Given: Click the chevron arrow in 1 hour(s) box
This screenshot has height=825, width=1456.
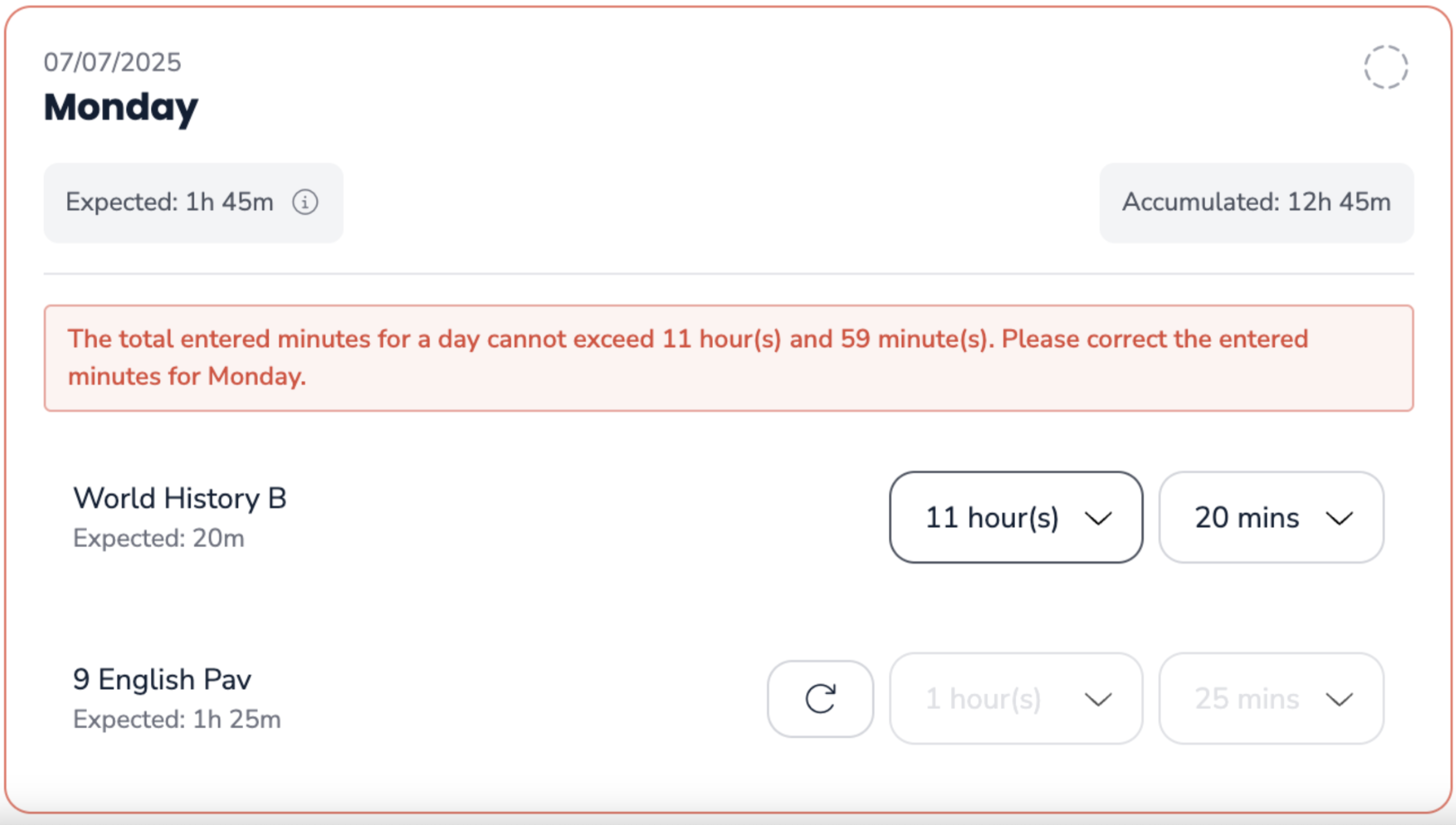Looking at the screenshot, I should pyautogui.click(x=1098, y=699).
